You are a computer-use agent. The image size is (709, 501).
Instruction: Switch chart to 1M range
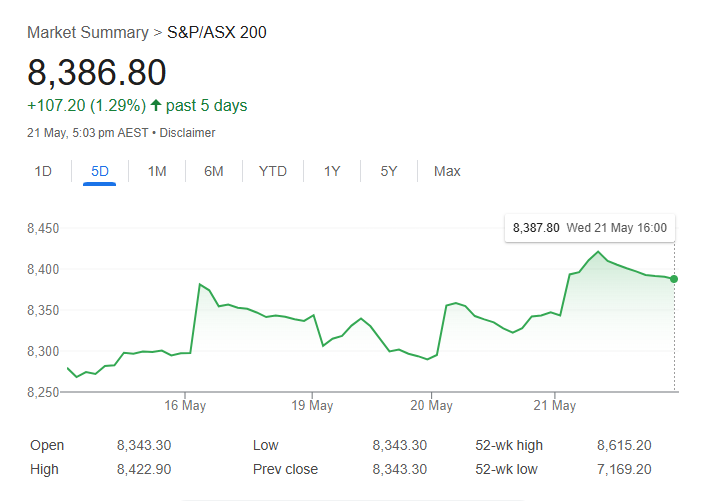pyautogui.click(x=157, y=171)
